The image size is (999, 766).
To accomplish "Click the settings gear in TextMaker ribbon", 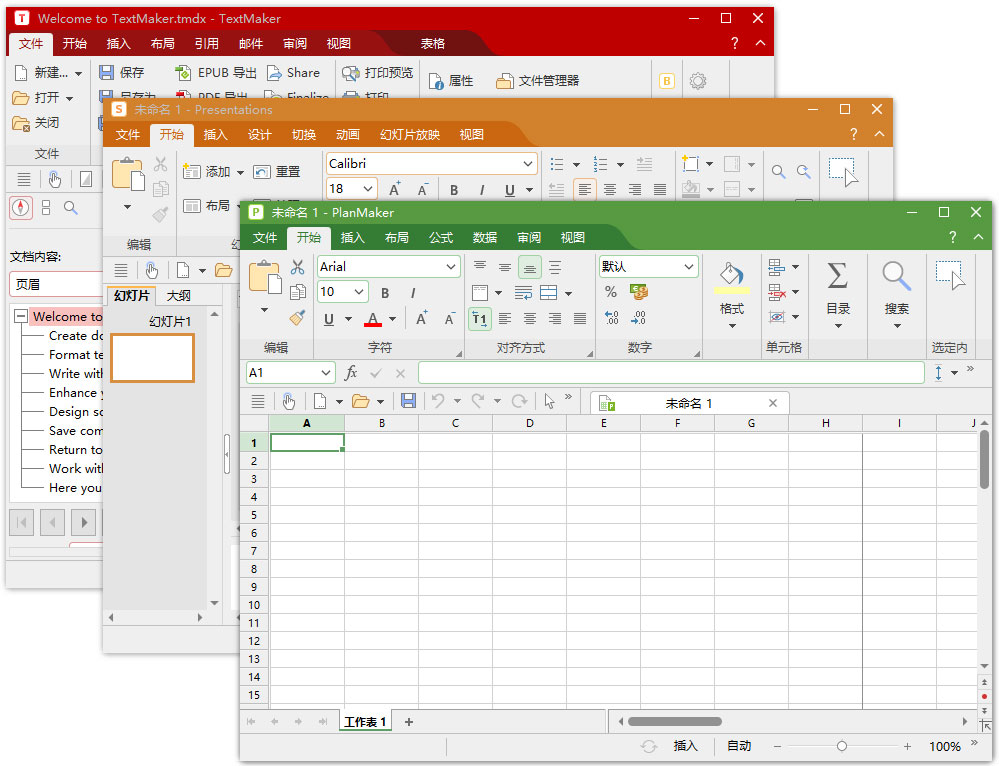I will point(698,81).
